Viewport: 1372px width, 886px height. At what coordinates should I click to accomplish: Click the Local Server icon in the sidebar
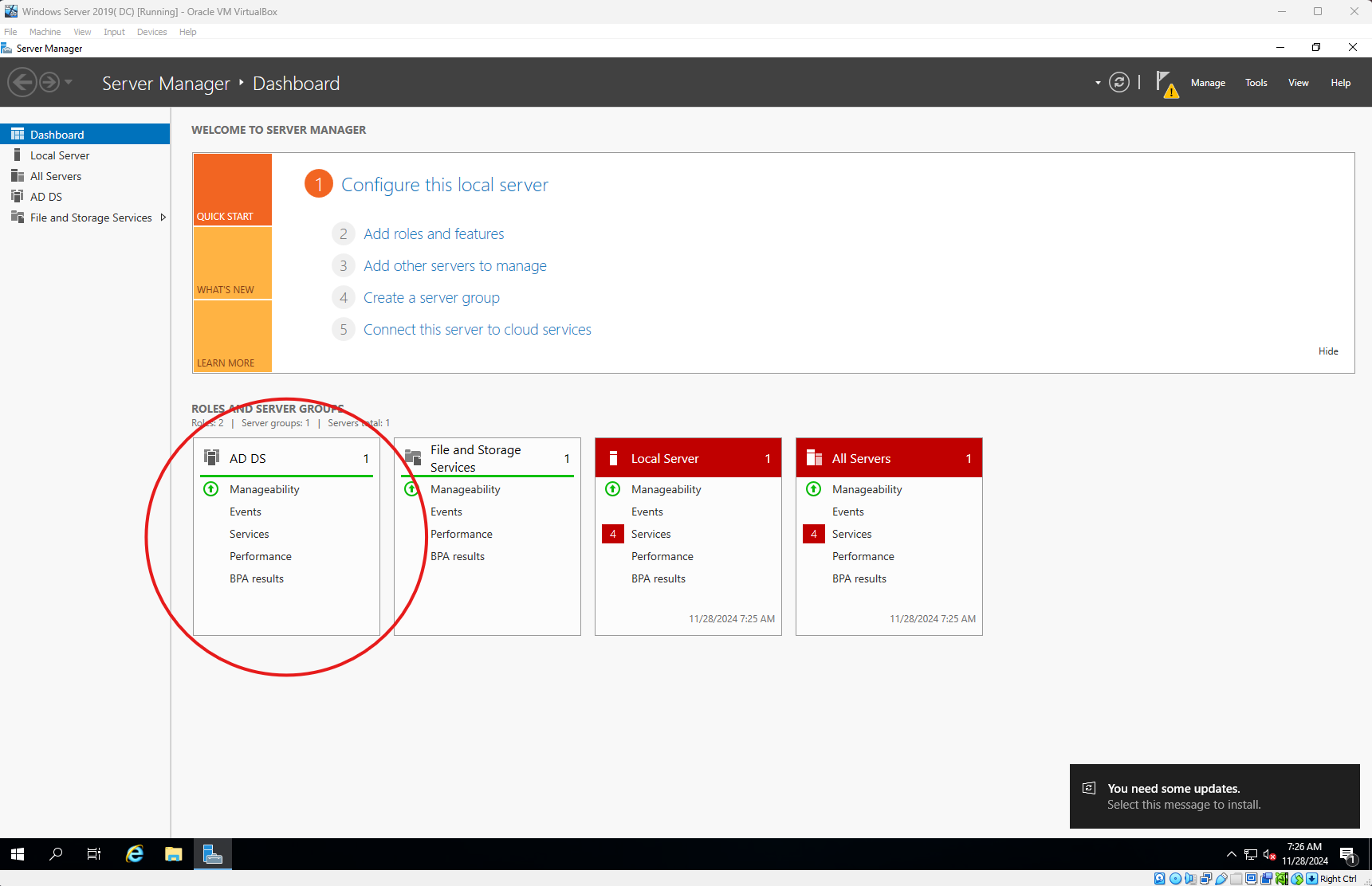[x=18, y=155]
